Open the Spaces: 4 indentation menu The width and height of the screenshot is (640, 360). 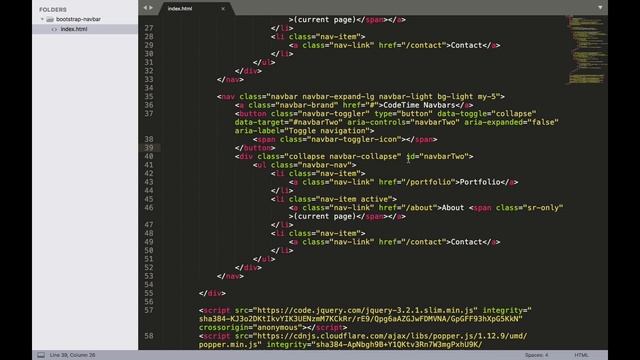tap(536, 355)
